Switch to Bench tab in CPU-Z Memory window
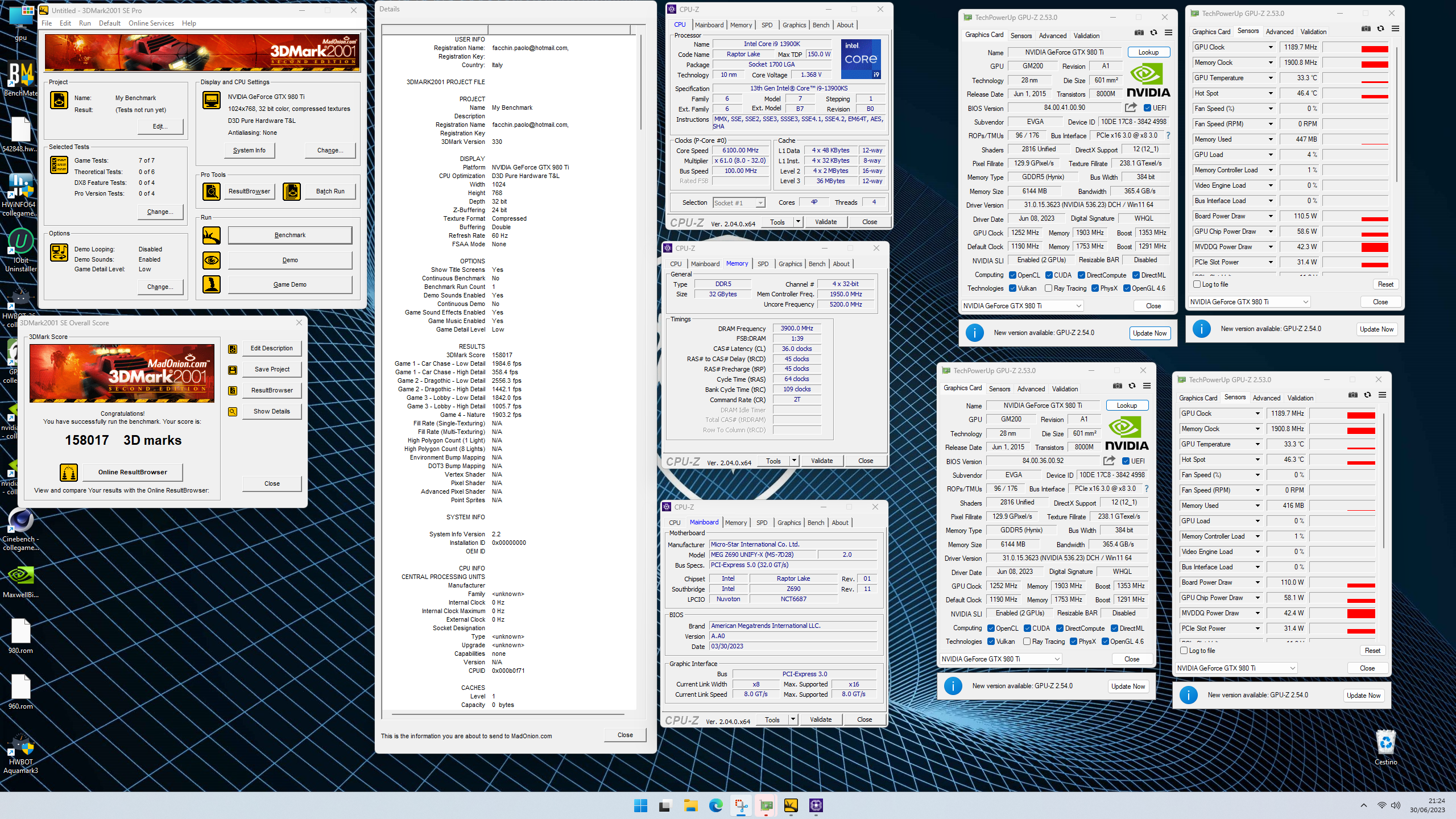This screenshot has height=819, width=1456. pos(817,264)
